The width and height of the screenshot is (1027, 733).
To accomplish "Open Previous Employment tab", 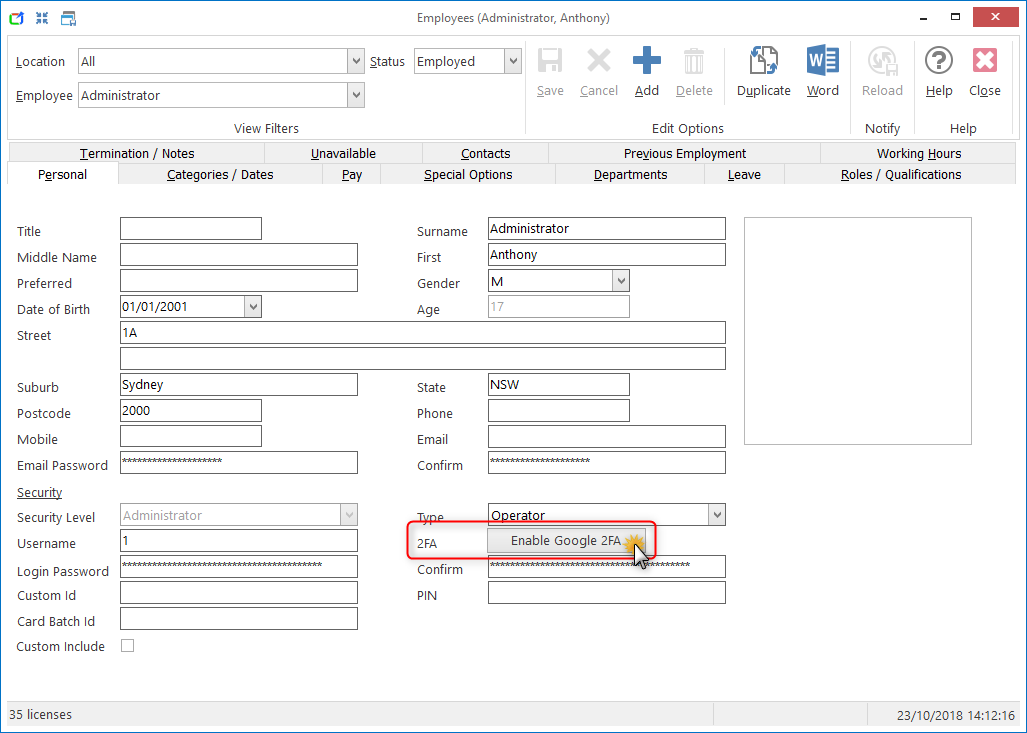I will [684, 153].
